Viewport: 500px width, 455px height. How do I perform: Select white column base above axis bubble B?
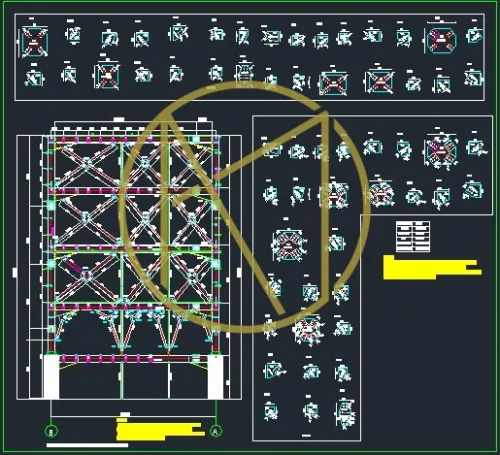(51, 377)
